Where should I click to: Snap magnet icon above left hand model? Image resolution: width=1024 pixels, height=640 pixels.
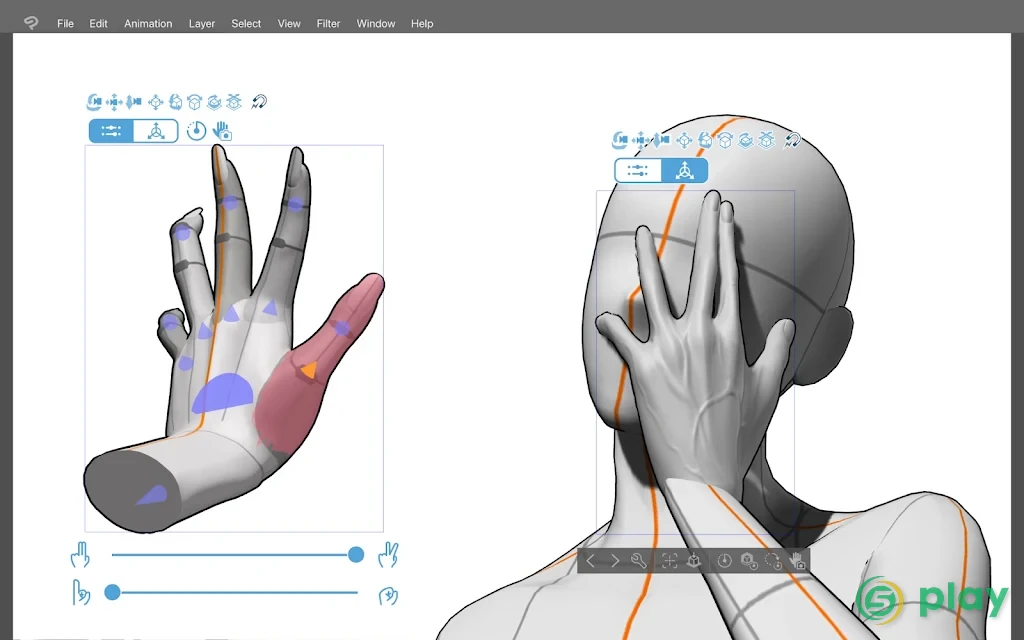[x=259, y=102]
